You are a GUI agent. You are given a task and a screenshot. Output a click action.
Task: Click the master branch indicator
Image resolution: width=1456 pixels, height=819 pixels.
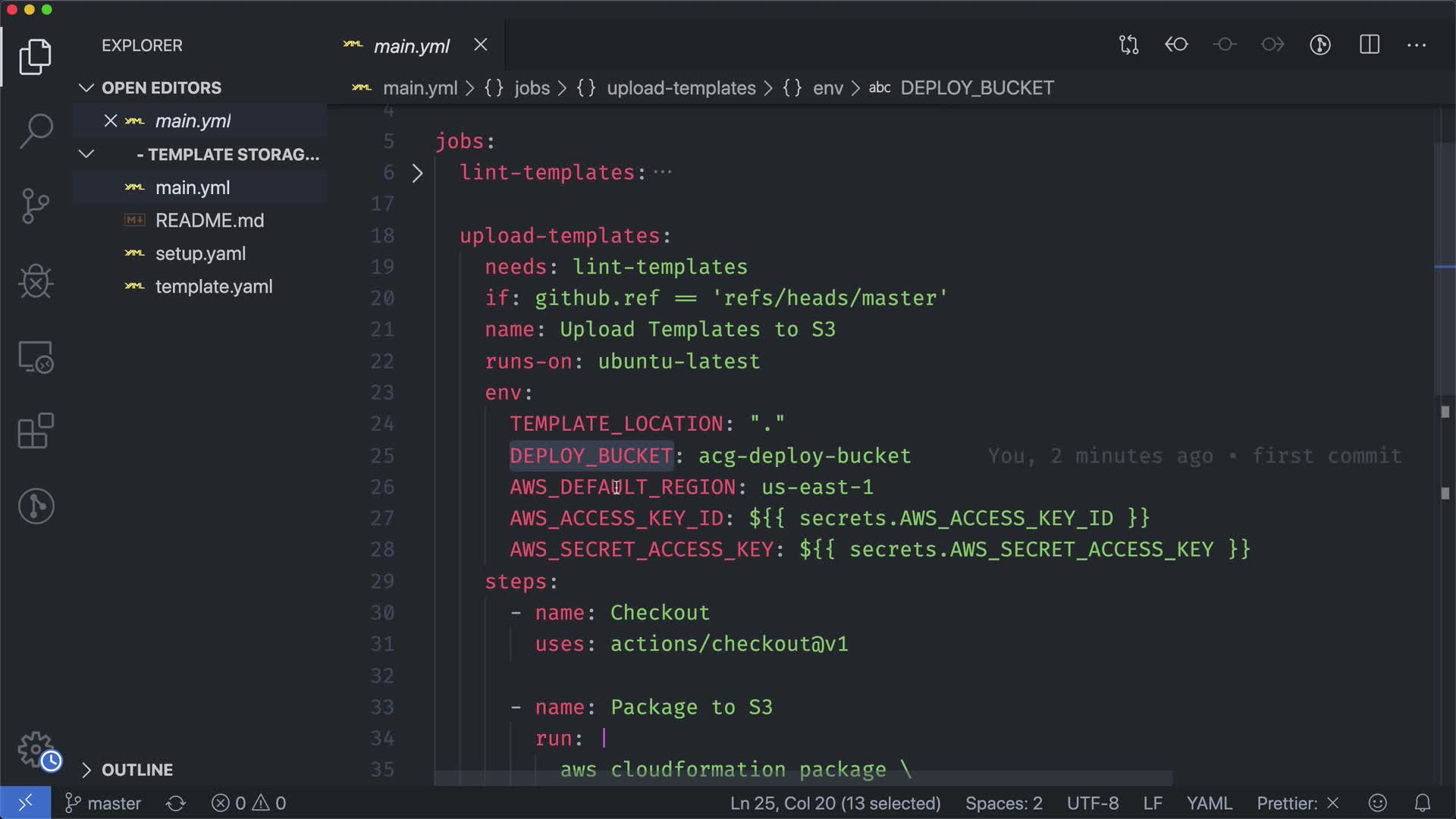click(x=104, y=803)
